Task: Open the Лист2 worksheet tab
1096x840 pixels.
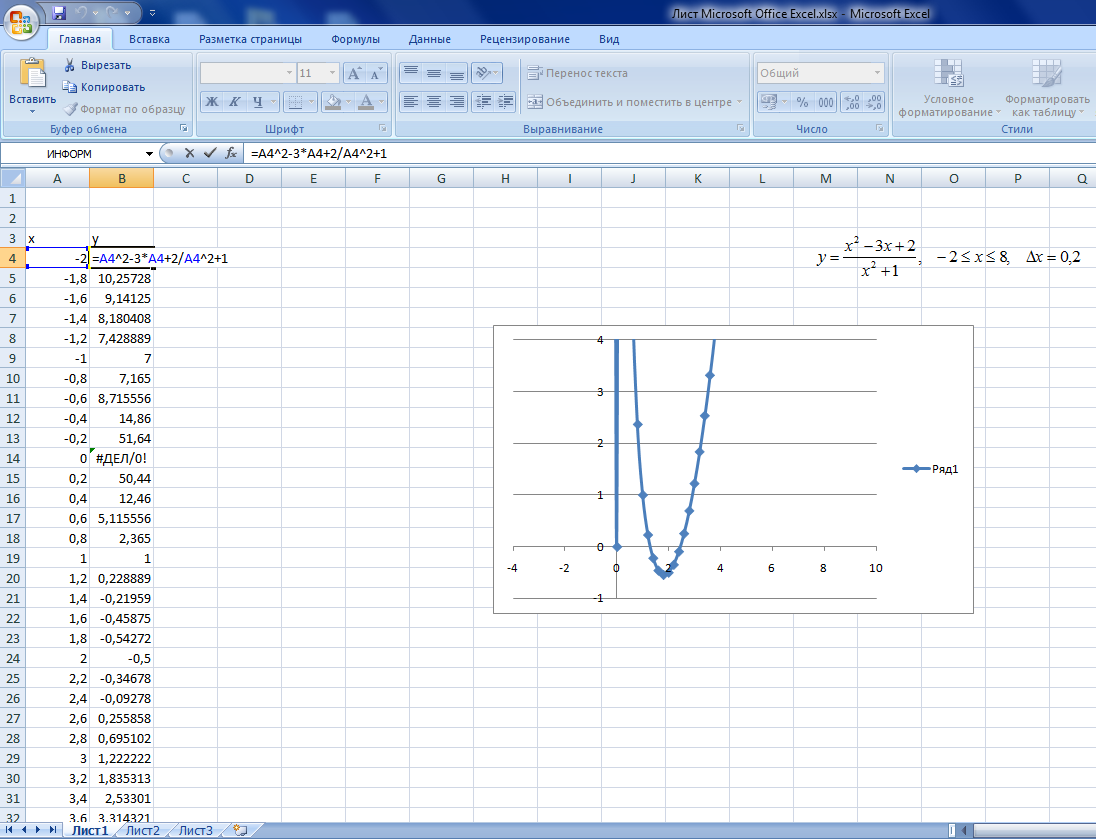Action: coord(142,830)
